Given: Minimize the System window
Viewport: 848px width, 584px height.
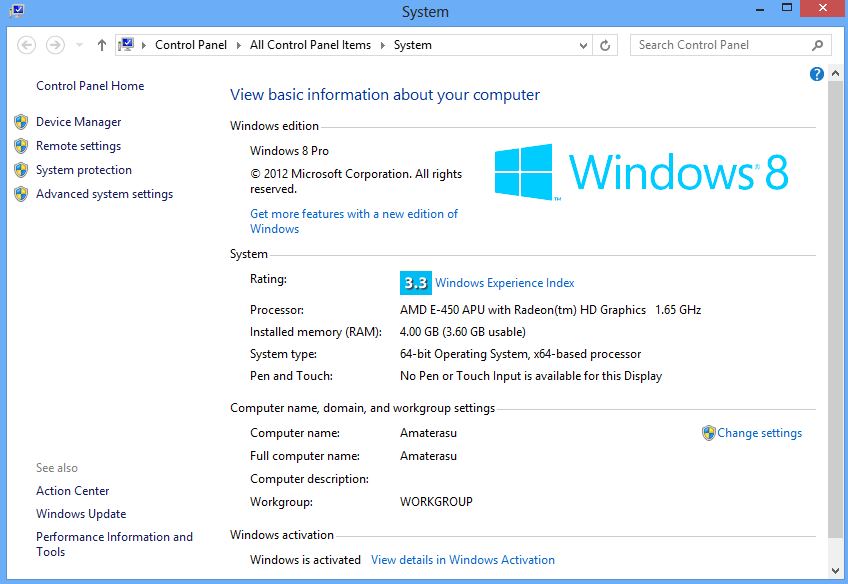Looking at the screenshot, I should pos(760,9).
